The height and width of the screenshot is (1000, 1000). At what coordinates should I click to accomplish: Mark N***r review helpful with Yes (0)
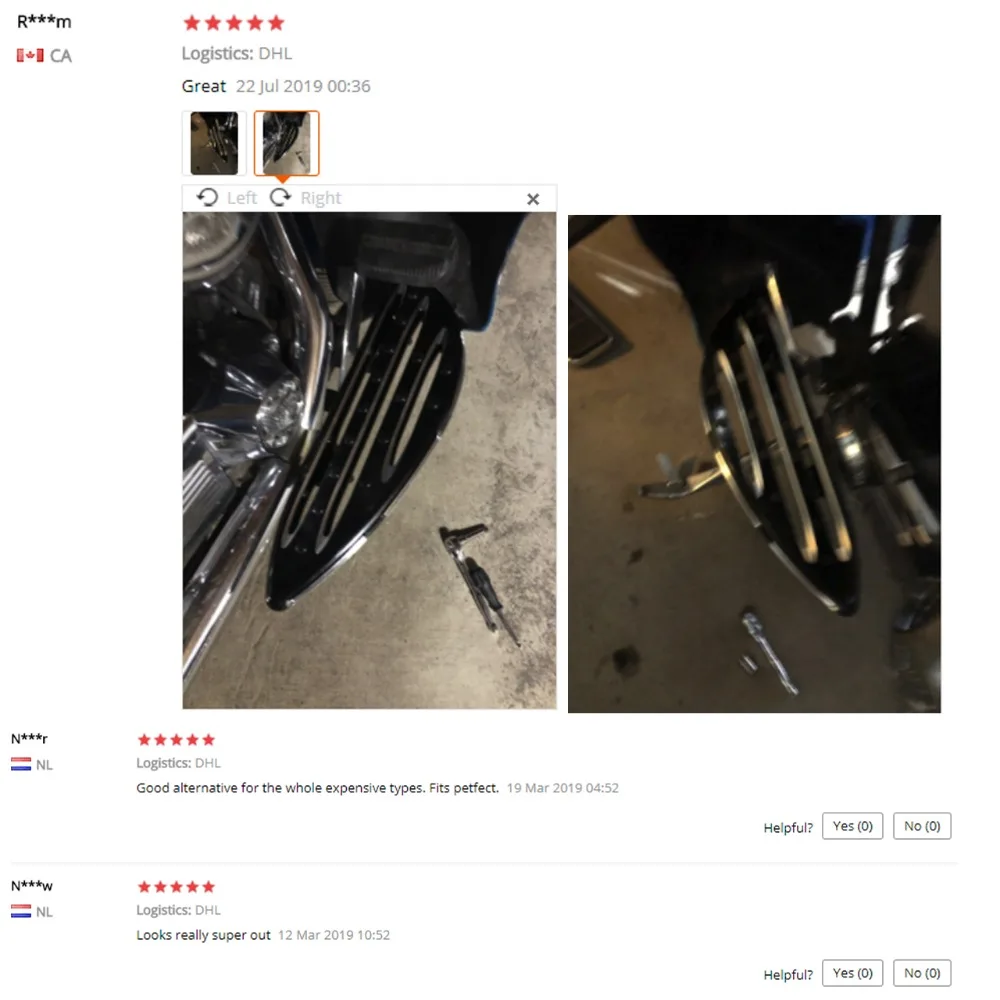(853, 826)
